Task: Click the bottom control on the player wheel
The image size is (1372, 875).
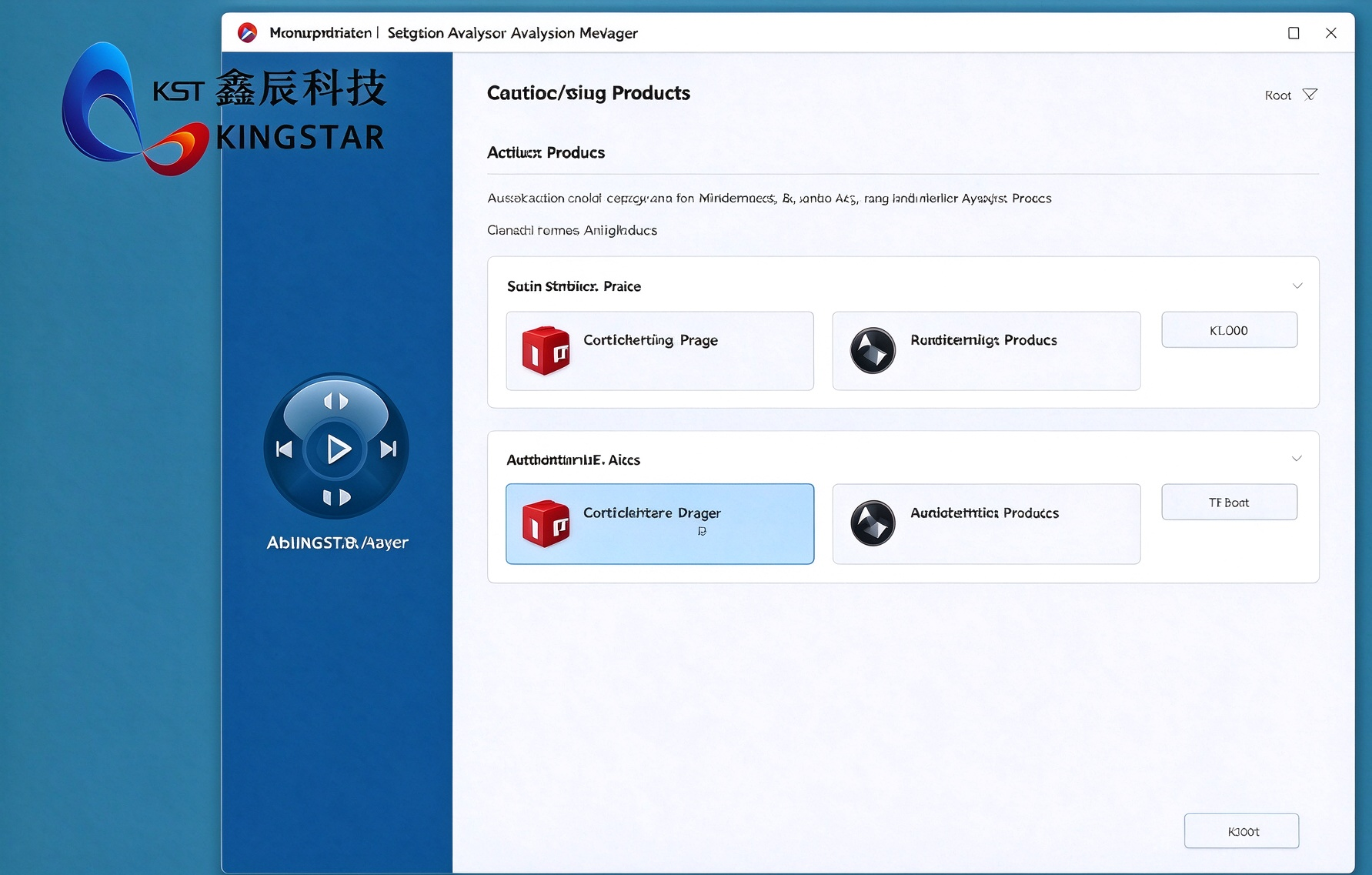Action: tap(336, 497)
